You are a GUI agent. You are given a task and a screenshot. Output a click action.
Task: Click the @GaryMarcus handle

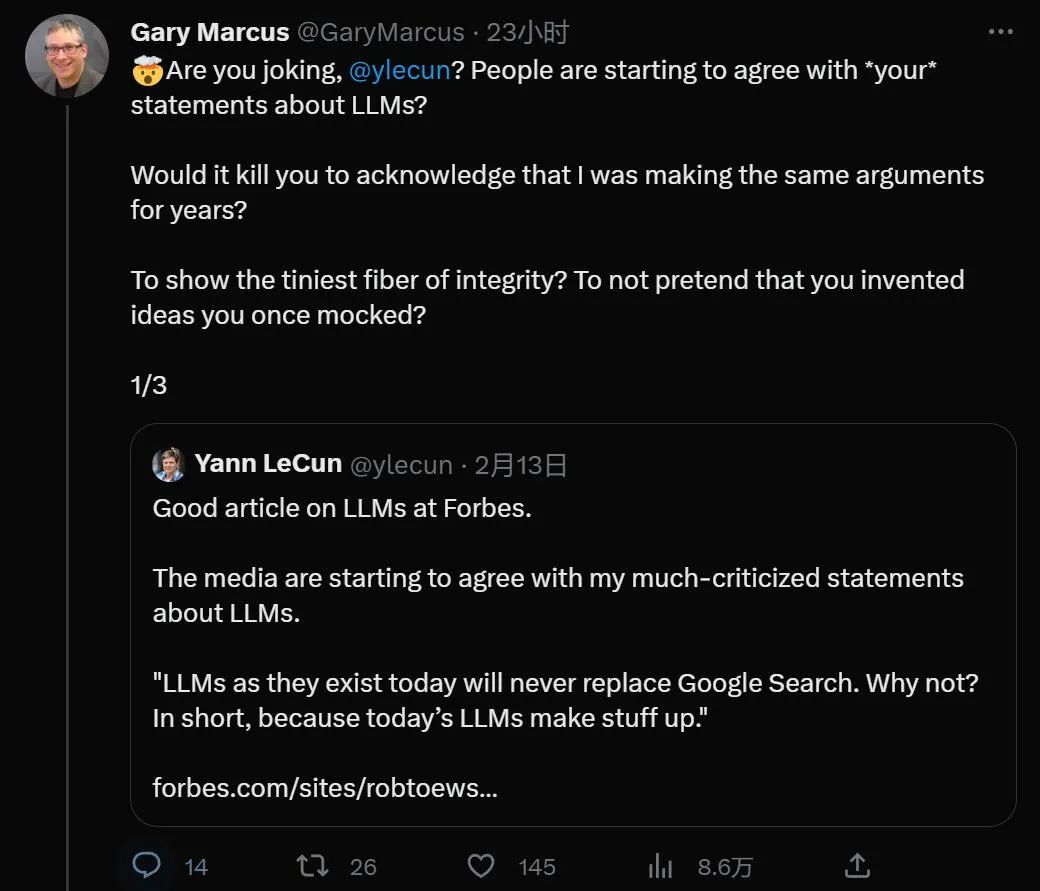coord(380,32)
